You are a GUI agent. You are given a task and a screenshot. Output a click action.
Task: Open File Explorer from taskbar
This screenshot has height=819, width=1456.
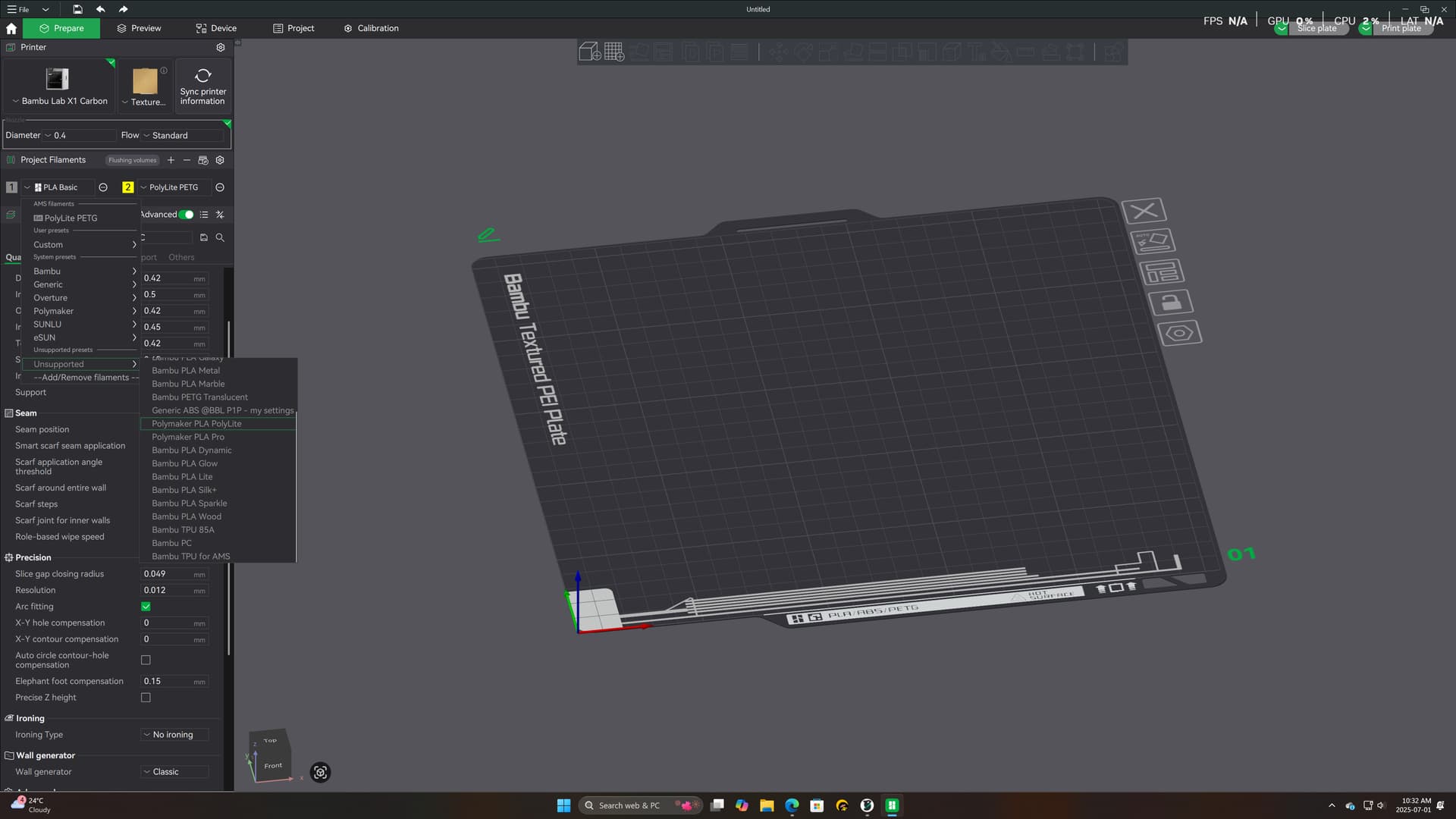(x=767, y=805)
